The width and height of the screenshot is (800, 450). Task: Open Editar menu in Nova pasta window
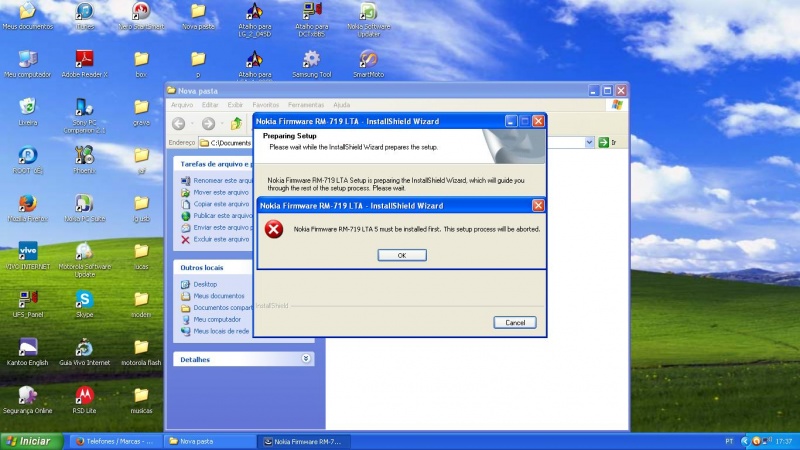point(210,105)
